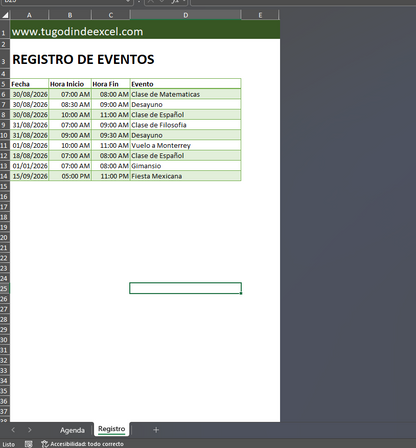Screen dimensions: 416x448
Task: Click date 15/09/2026 in Fiesta Mexicana row
Action: click(x=29, y=176)
